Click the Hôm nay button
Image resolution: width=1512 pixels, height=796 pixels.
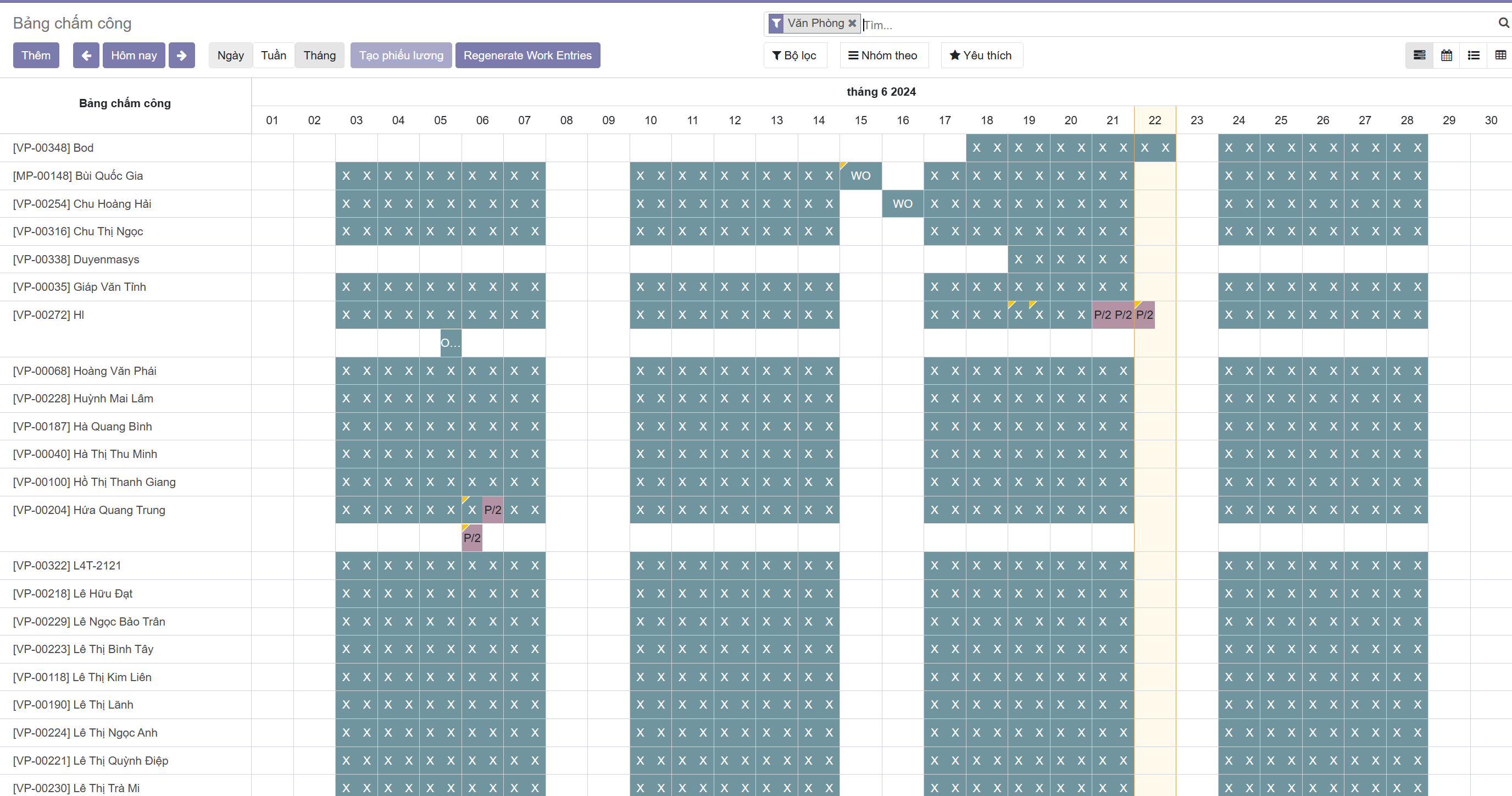(x=134, y=55)
